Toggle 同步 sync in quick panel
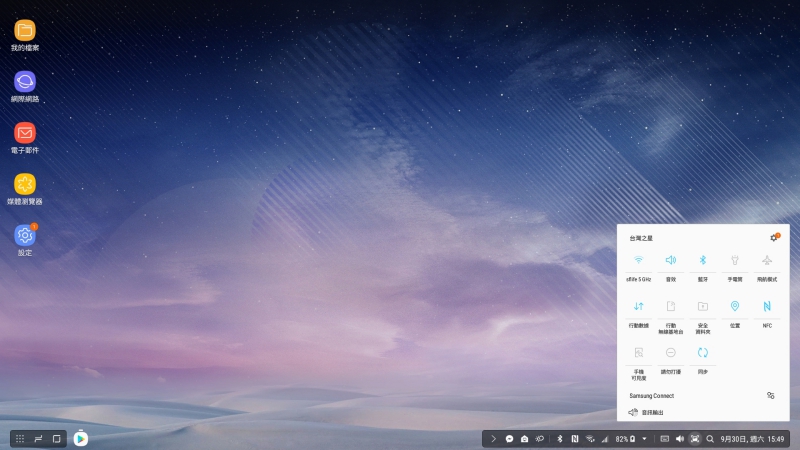800x450 pixels. click(x=703, y=353)
